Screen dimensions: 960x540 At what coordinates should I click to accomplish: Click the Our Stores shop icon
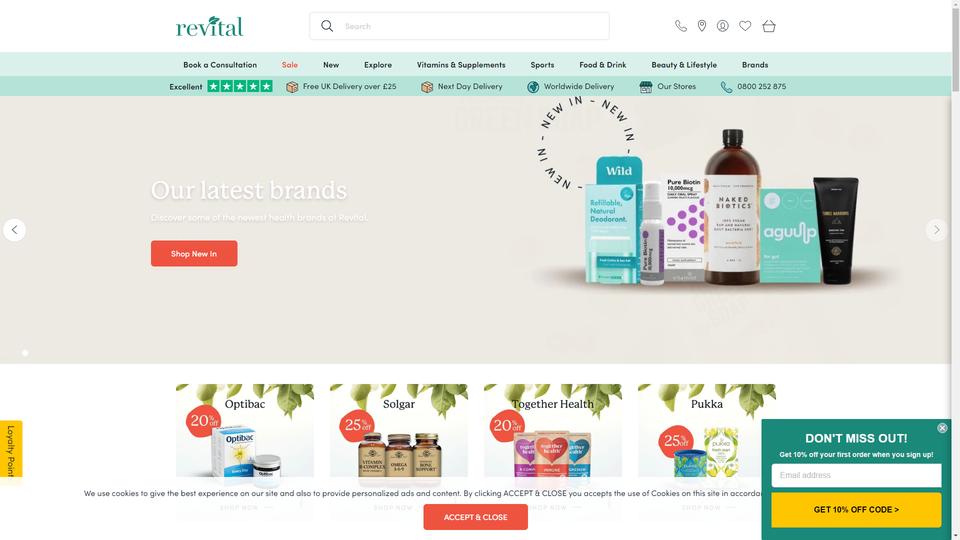point(646,87)
